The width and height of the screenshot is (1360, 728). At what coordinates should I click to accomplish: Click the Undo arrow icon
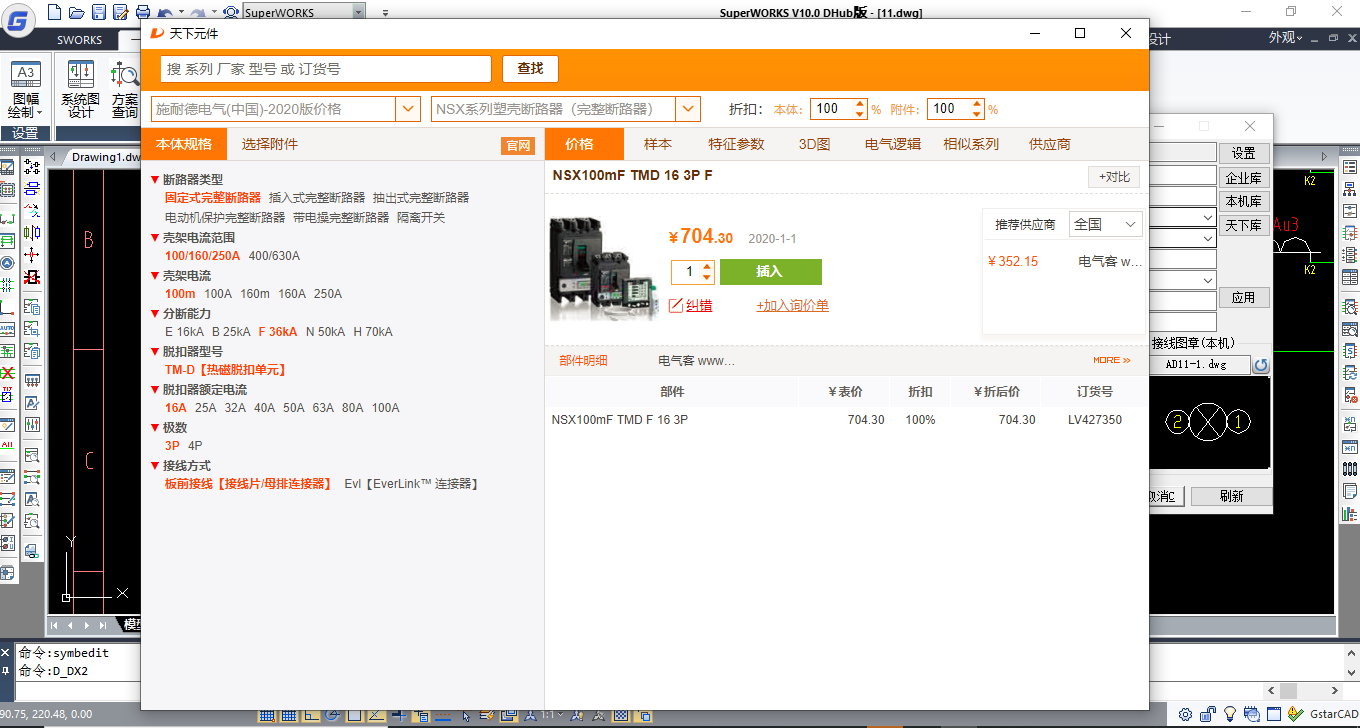165,12
